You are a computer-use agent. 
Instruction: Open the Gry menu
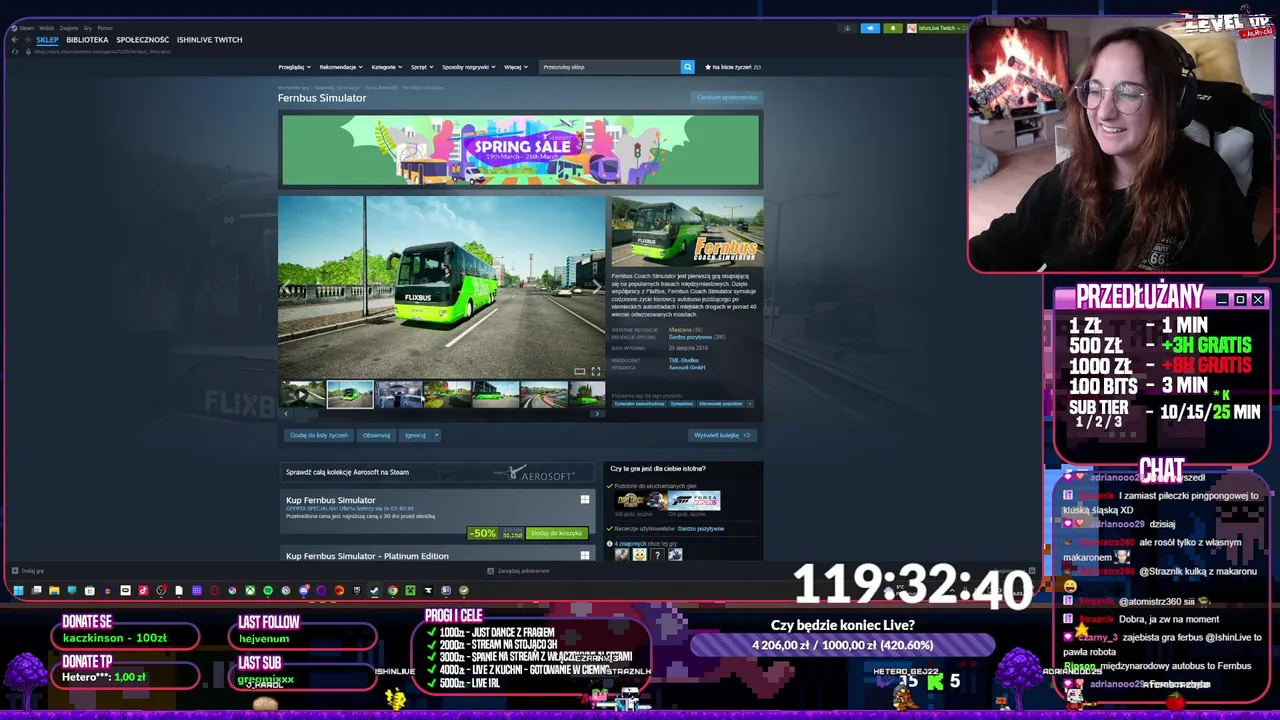(88, 28)
